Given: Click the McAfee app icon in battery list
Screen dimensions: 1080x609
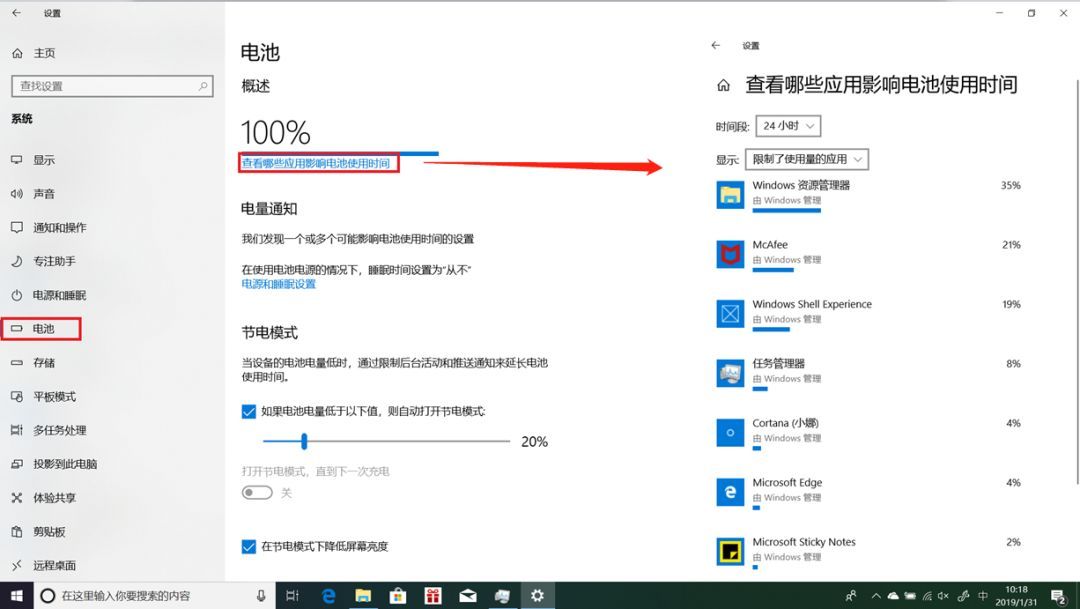Looking at the screenshot, I should (x=731, y=254).
